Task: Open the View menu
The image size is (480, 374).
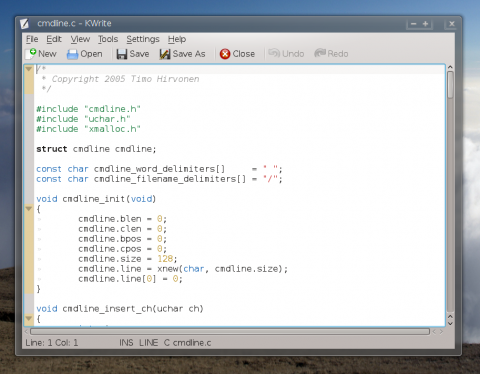Action: pos(80,39)
